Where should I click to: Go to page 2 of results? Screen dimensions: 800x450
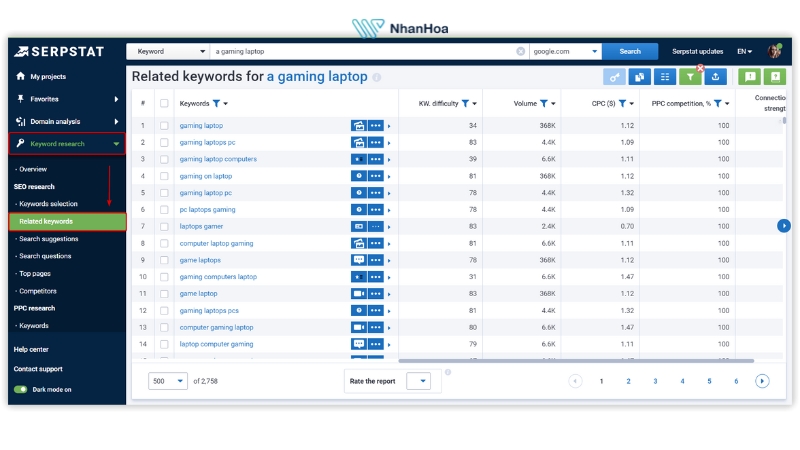tap(628, 381)
